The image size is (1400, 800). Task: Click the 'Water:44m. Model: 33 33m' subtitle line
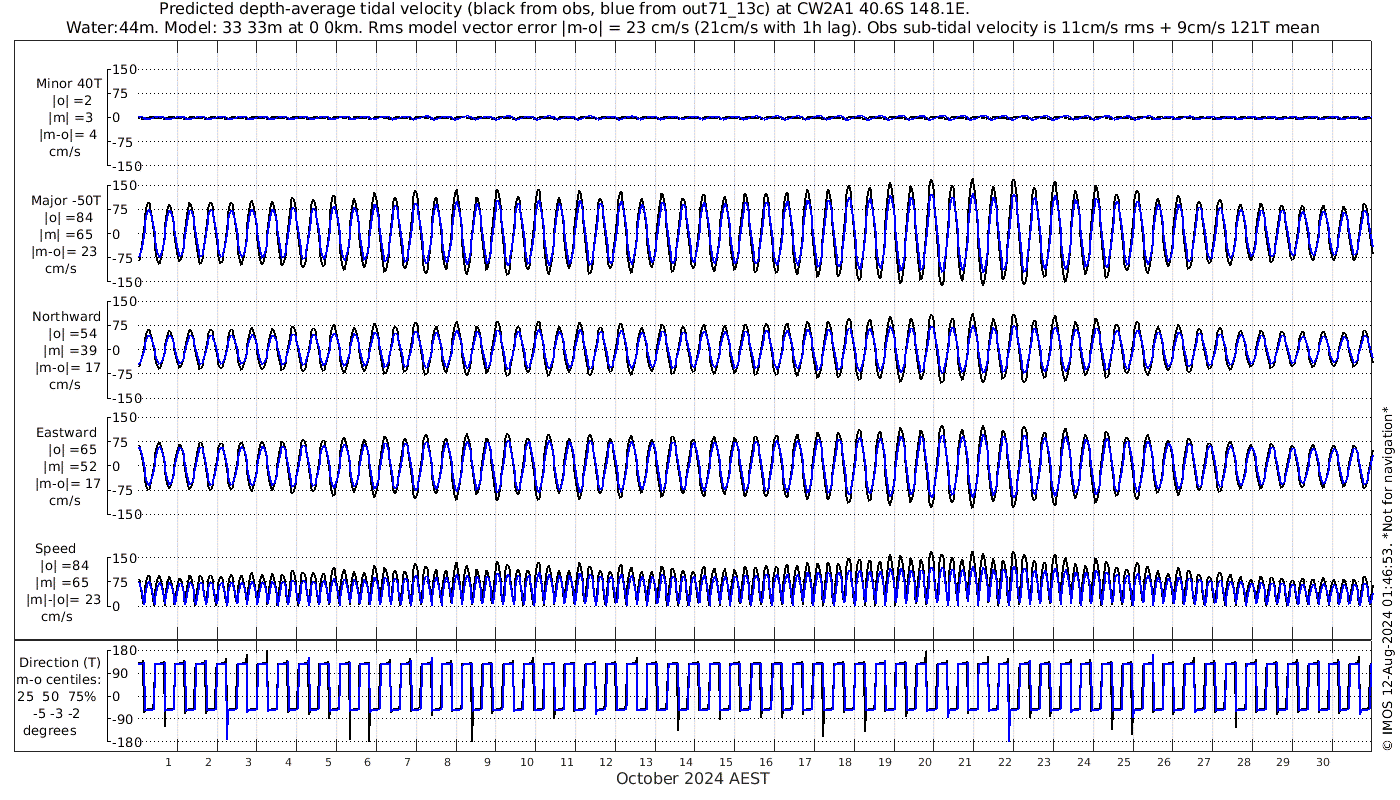692,27
